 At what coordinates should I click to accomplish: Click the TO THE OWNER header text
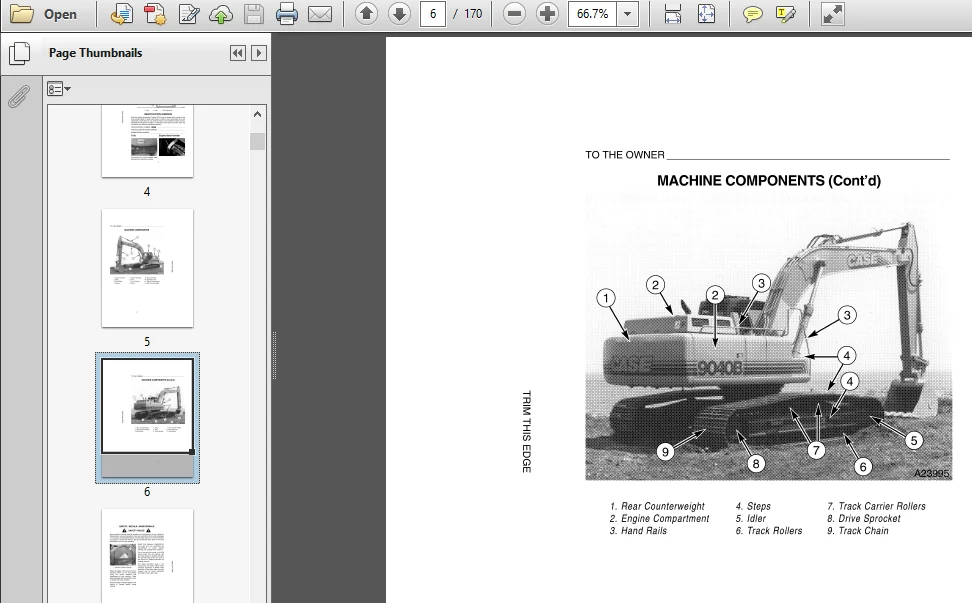click(625, 155)
